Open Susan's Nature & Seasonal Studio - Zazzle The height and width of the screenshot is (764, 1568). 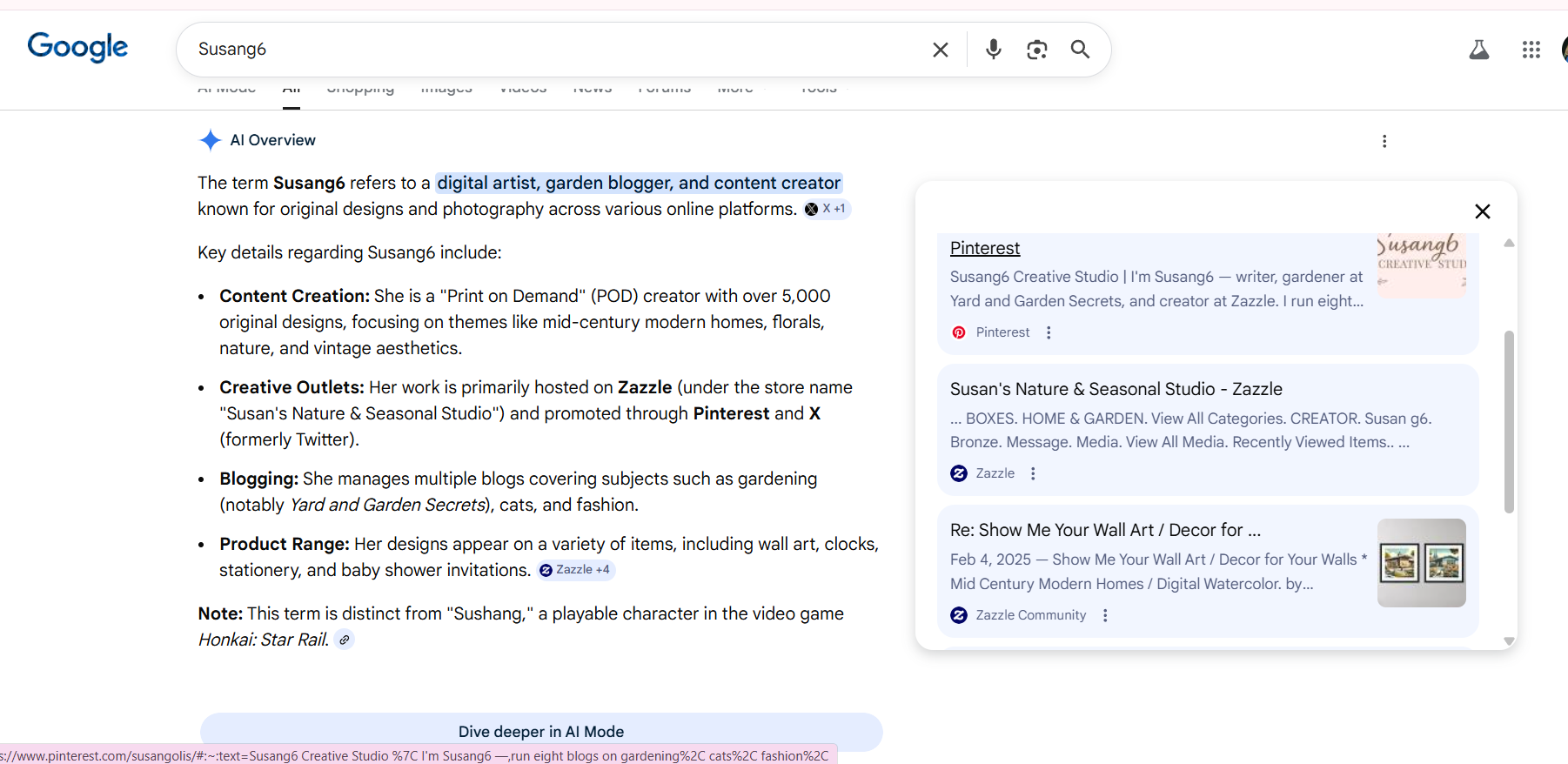pyautogui.click(x=1116, y=389)
